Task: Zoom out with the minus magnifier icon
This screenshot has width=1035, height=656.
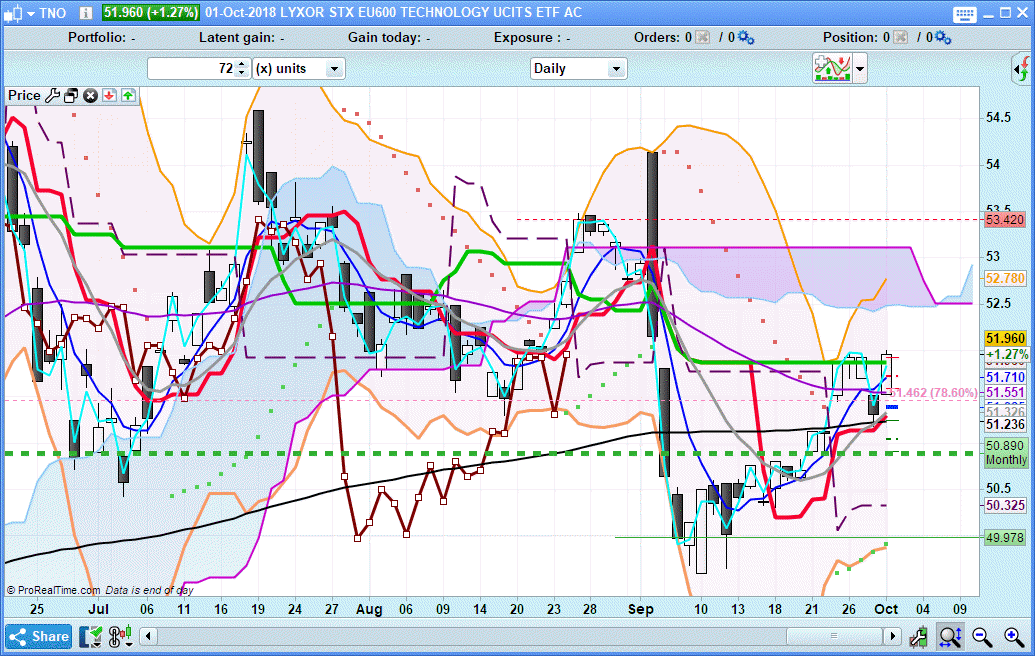Action: click(x=982, y=637)
